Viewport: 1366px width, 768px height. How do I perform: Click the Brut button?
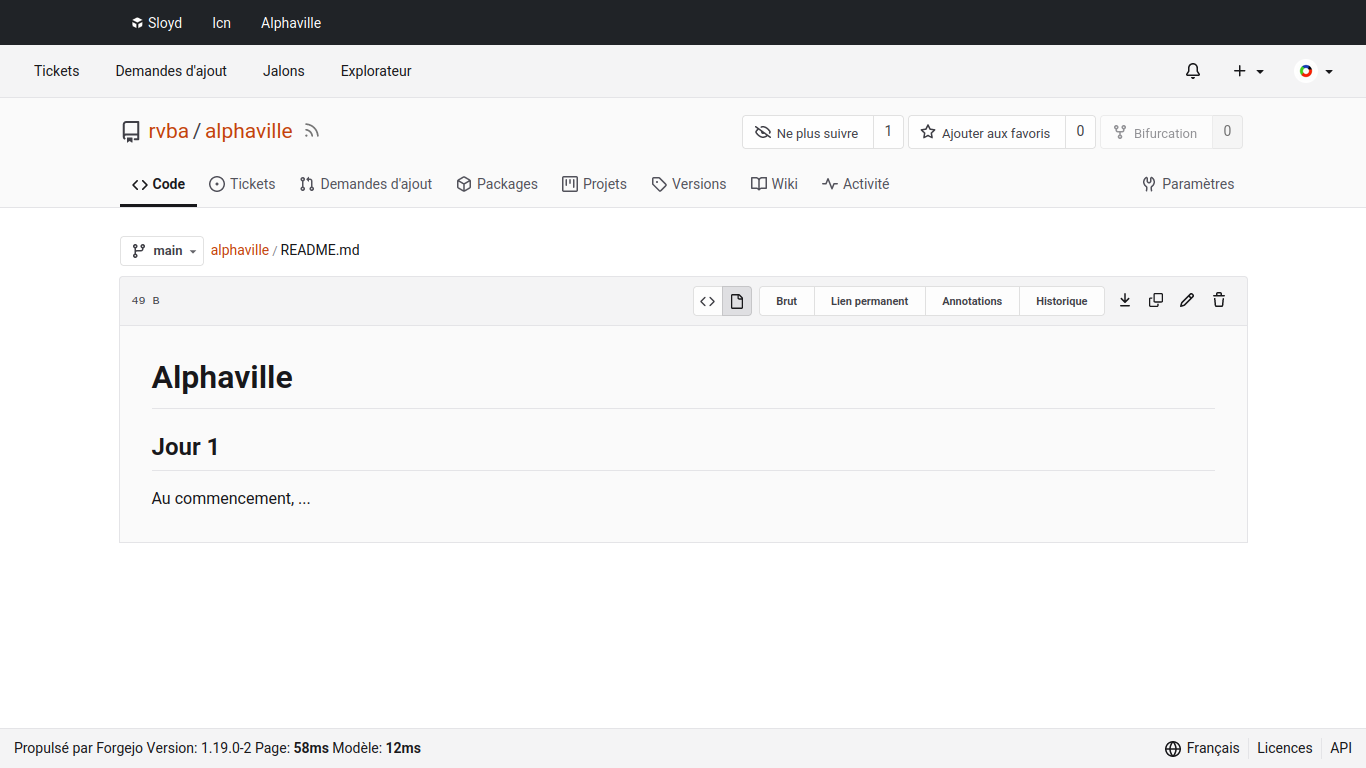tap(787, 301)
